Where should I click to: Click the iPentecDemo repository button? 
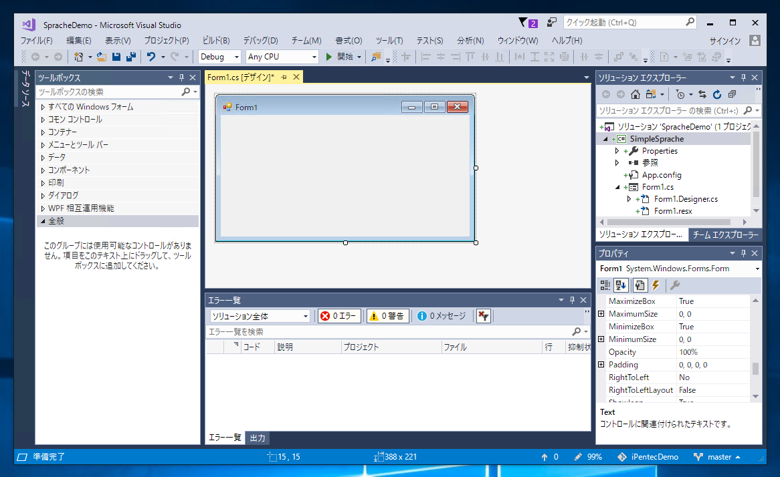click(x=648, y=457)
